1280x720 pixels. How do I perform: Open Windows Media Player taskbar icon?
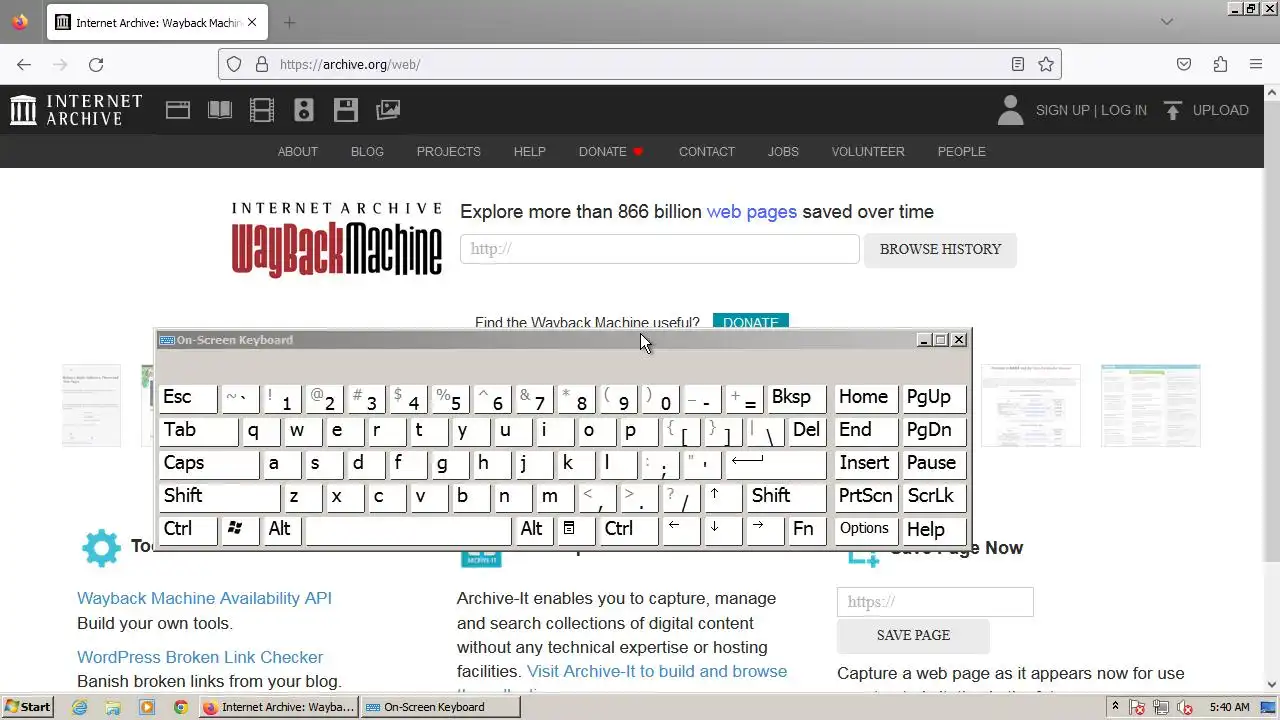[147, 707]
